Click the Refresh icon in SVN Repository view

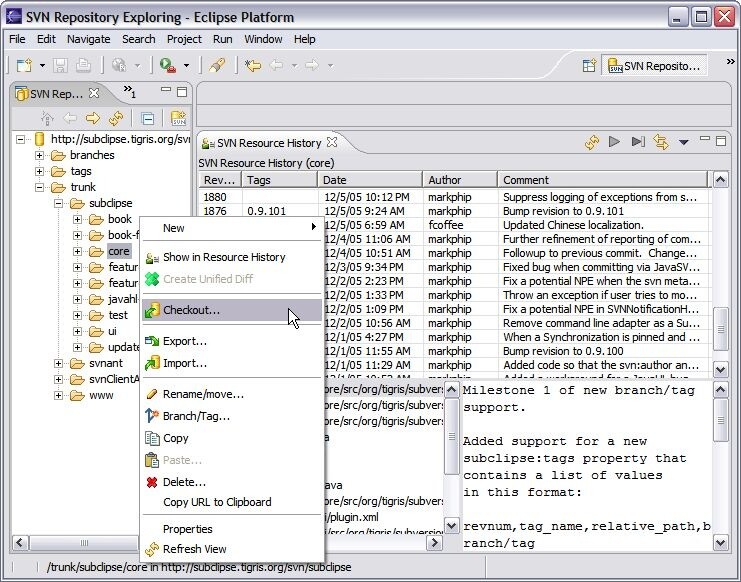[x=115, y=118]
